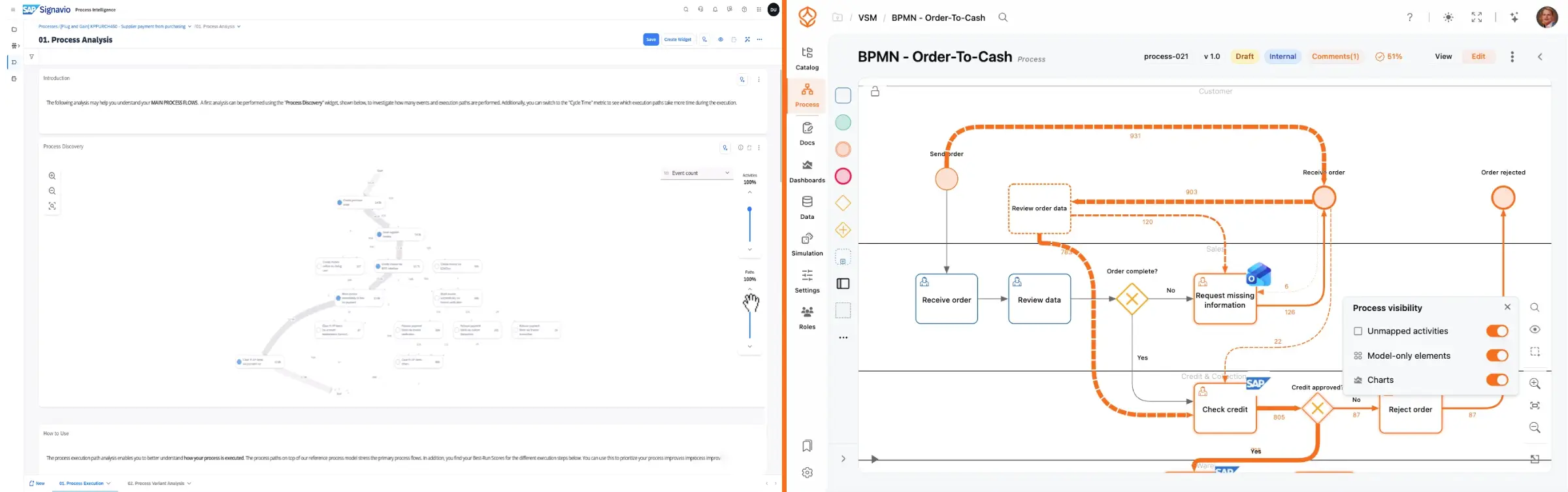The width and height of the screenshot is (1568, 492).
Task: Fit the BPMN diagram to screen
Action: [x=1535, y=406]
